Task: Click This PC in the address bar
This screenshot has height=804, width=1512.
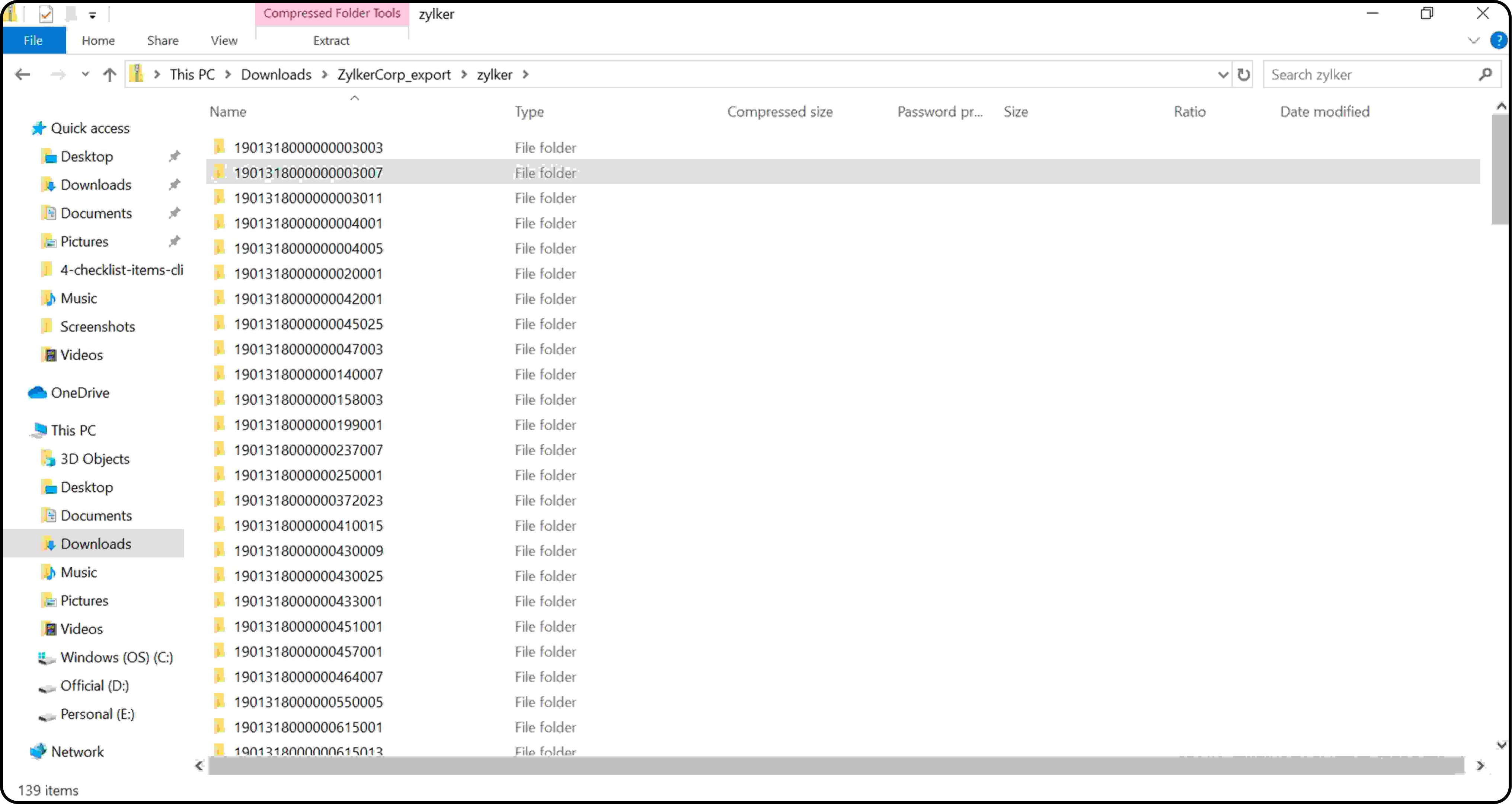Action: point(192,74)
